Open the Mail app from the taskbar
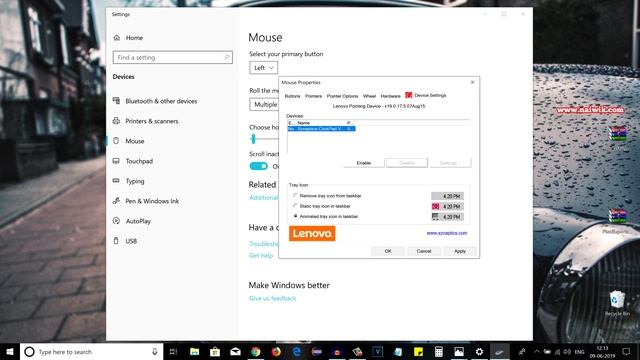 [x=235, y=351]
